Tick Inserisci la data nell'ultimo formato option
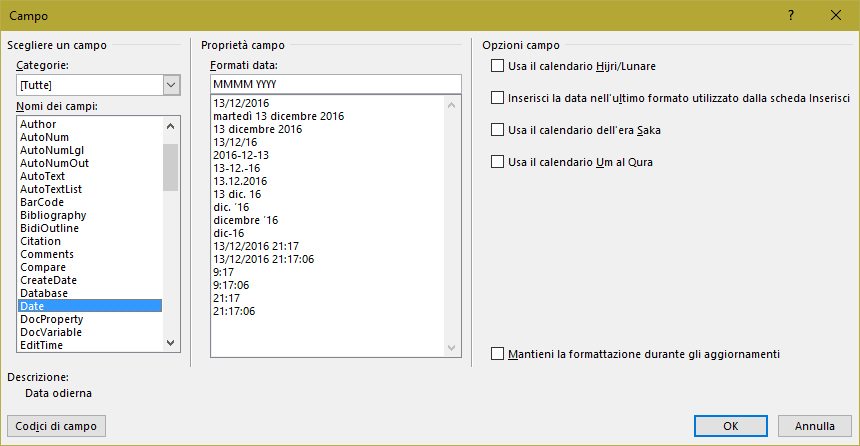This screenshot has height=446, width=860. click(x=498, y=98)
